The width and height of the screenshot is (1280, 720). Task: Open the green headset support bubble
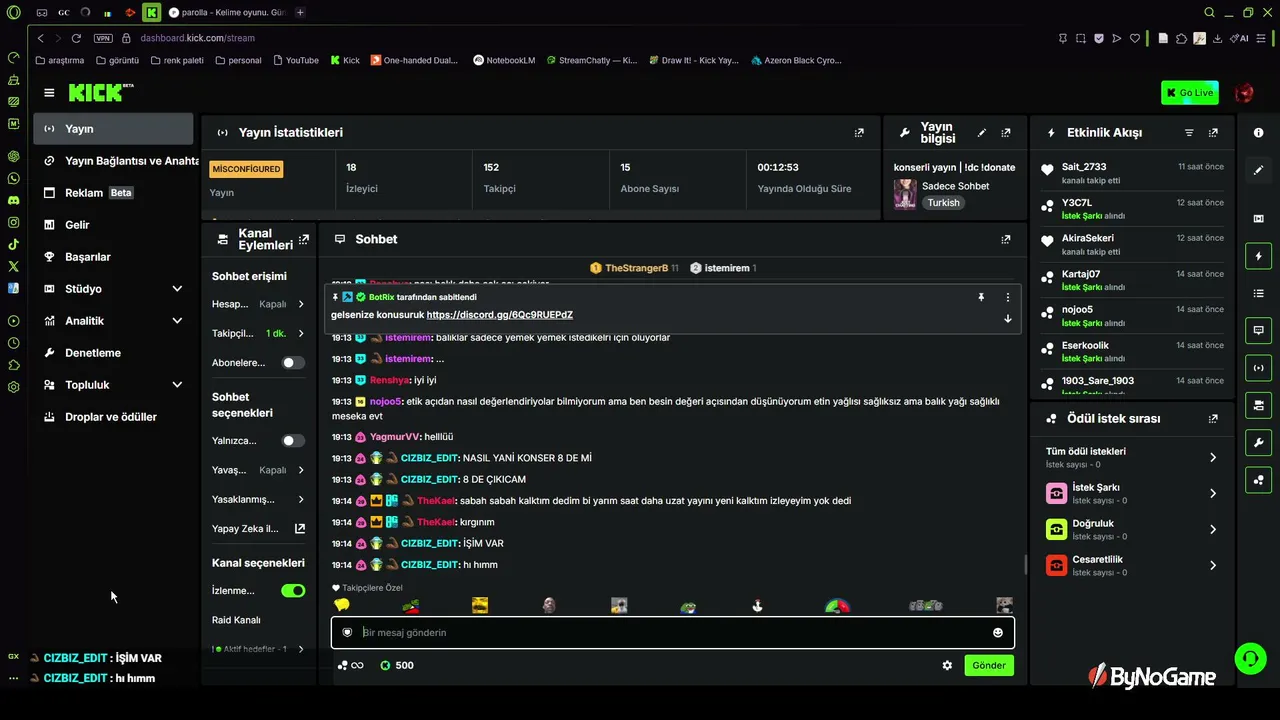coord(1250,658)
